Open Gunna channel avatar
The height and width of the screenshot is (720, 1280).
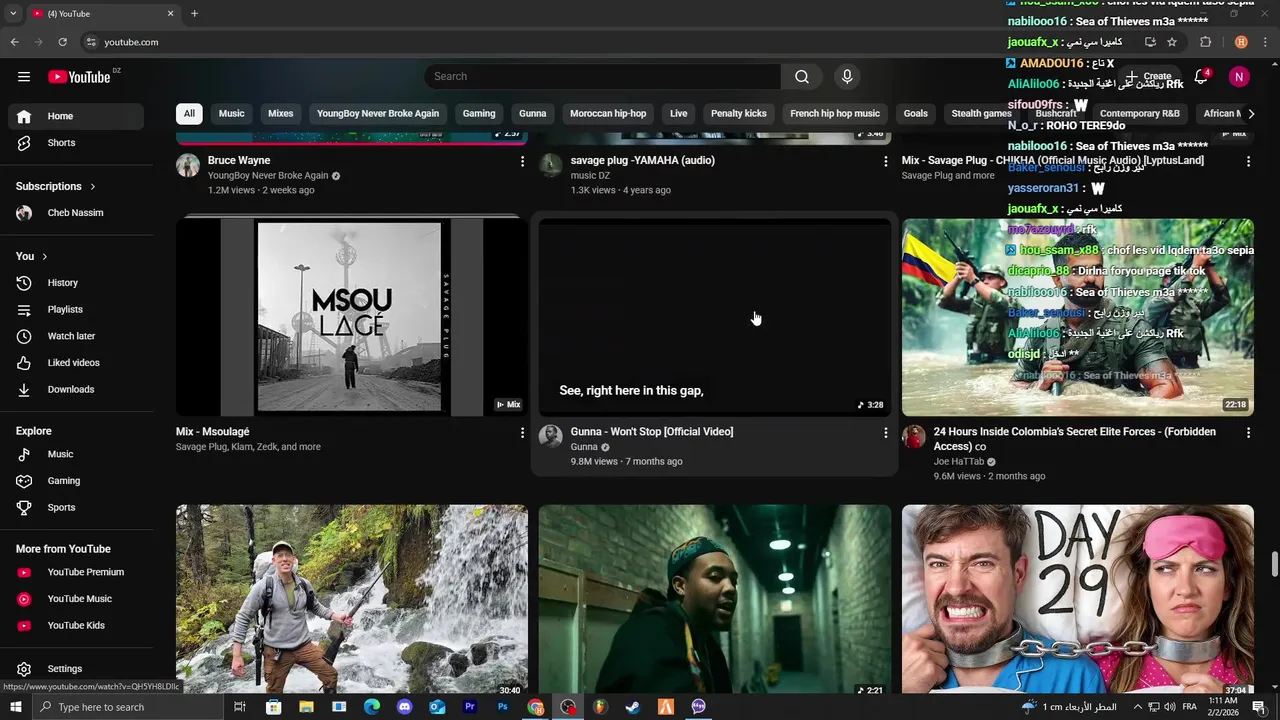(x=551, y=436)
